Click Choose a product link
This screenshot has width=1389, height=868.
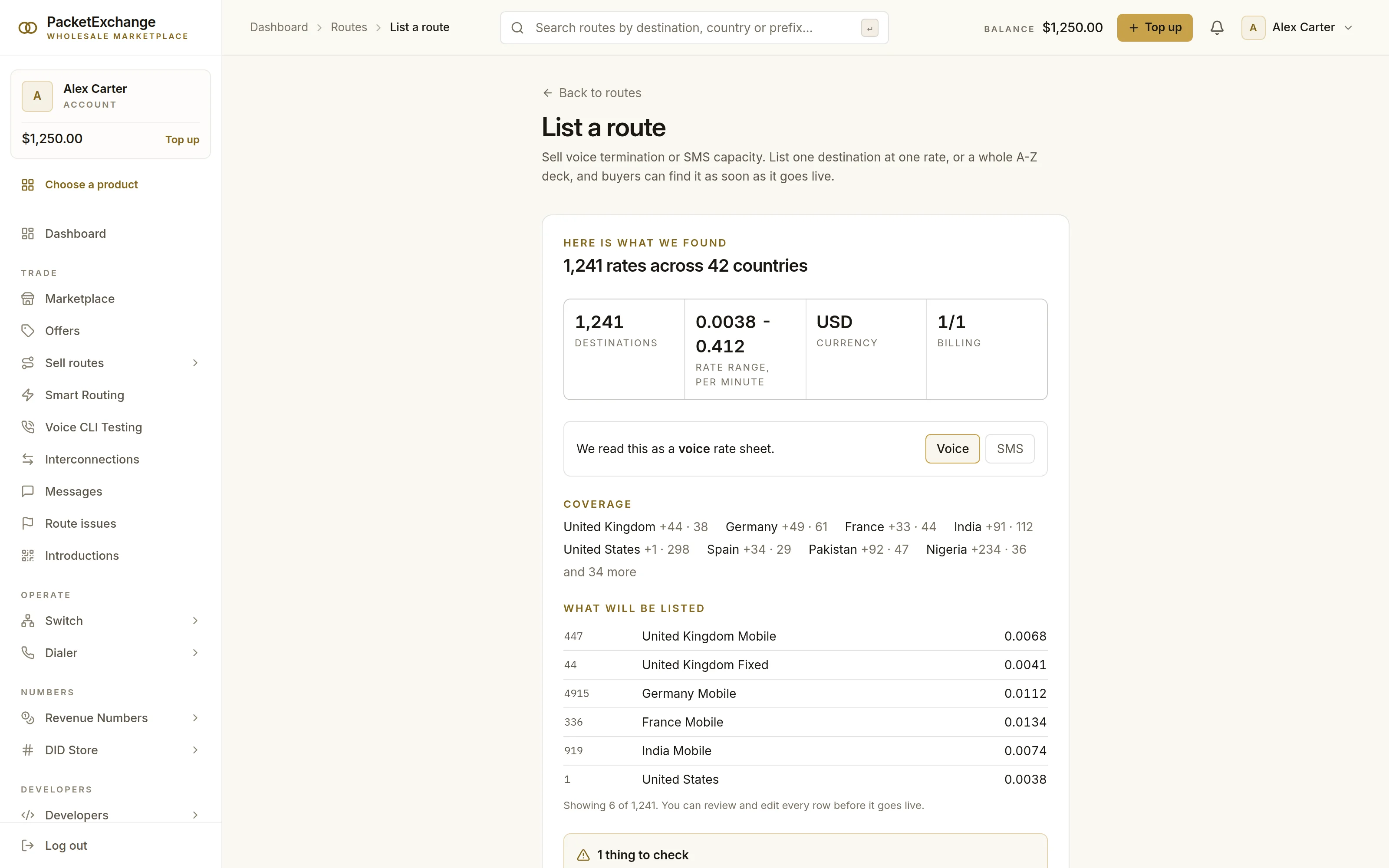111,185
